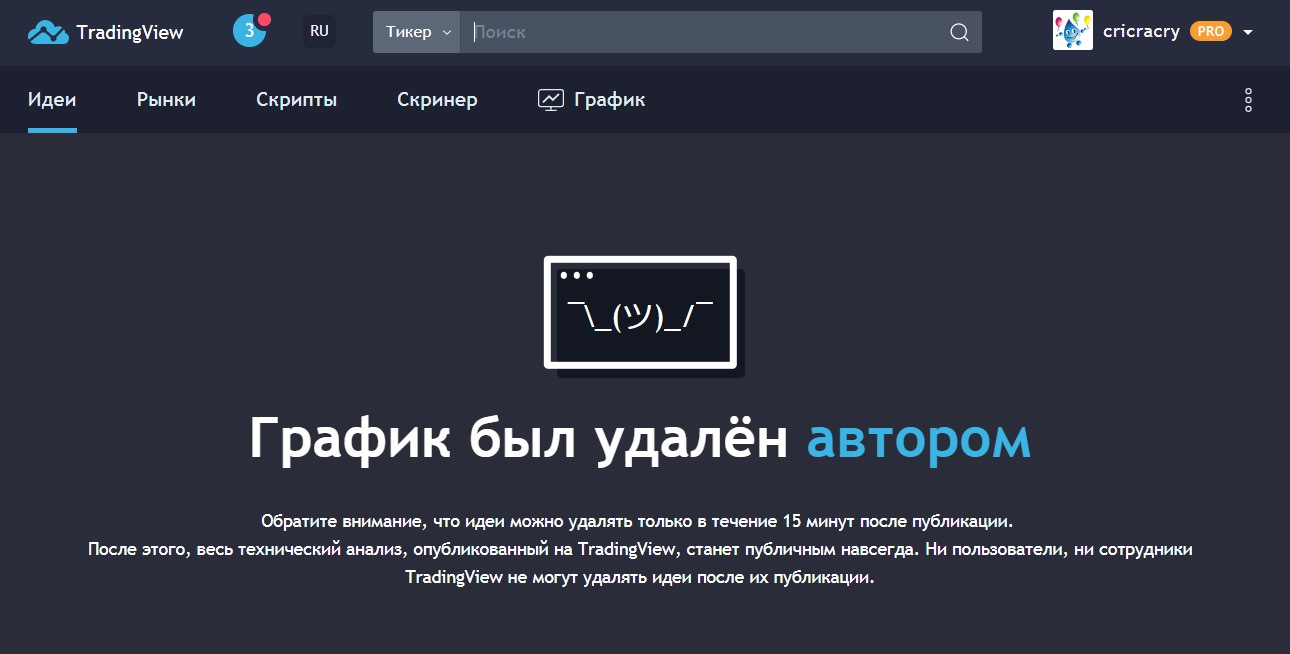Click the cricracry username
1290x654 pixels.
coord(1141,31)
